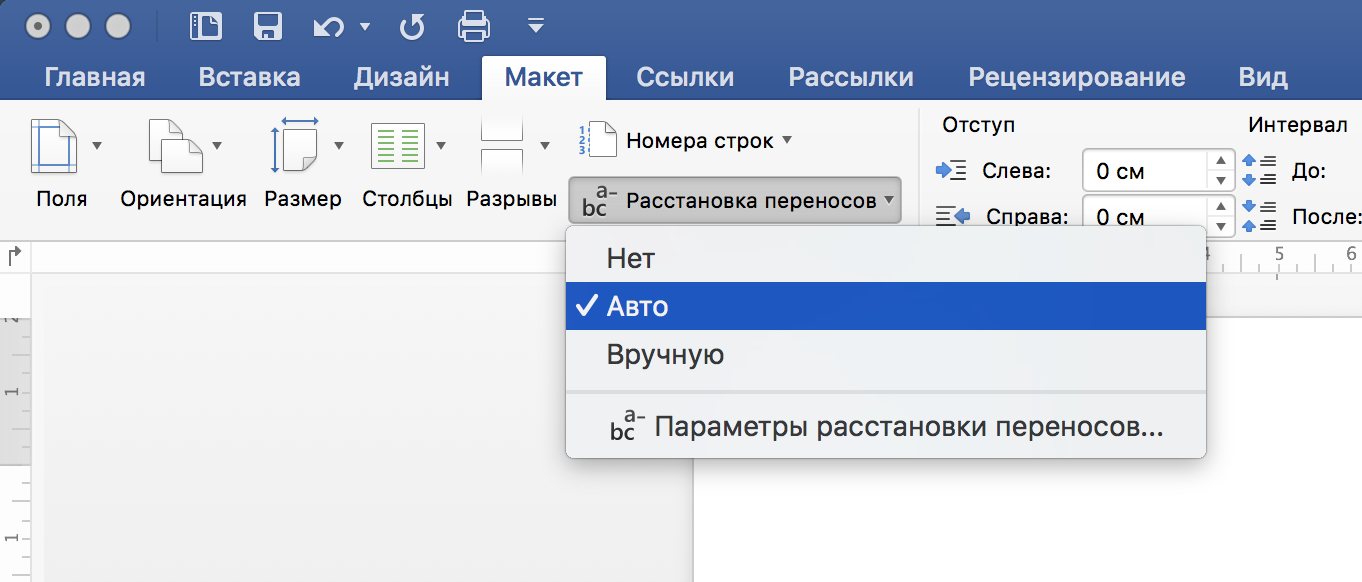
Task: Select Нет to disable hyphenation
Action: tap(630, 258)
